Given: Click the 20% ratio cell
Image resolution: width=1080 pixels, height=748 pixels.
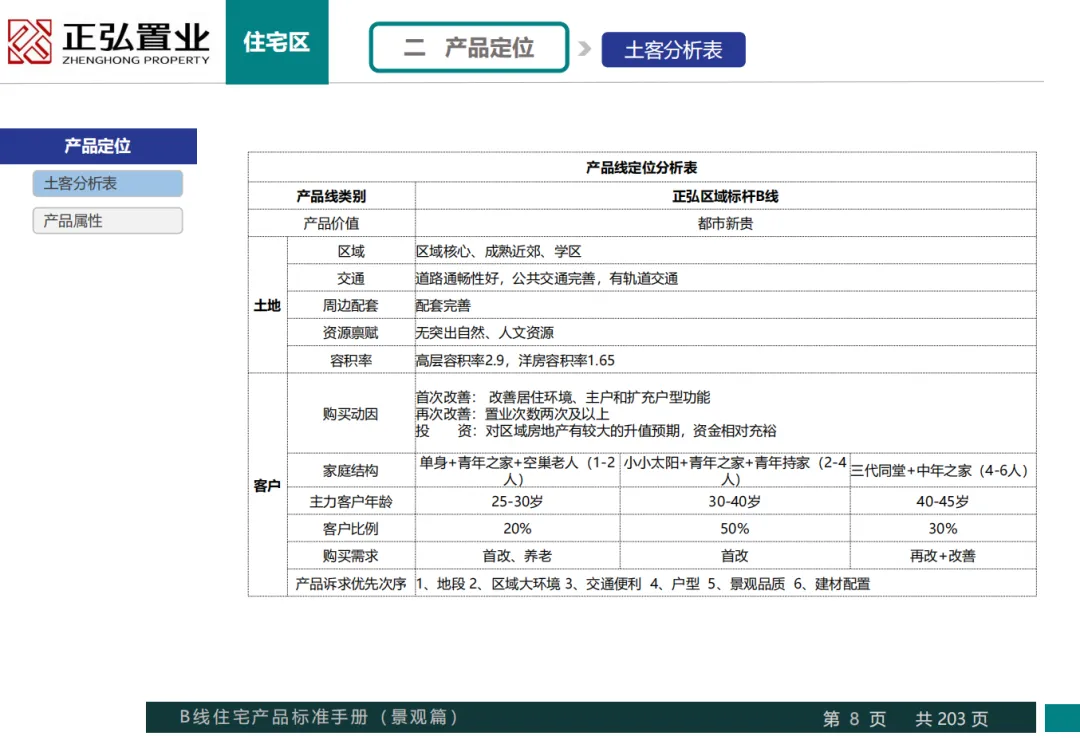Looking at the screenshot, I should click(x=517, y=528).
